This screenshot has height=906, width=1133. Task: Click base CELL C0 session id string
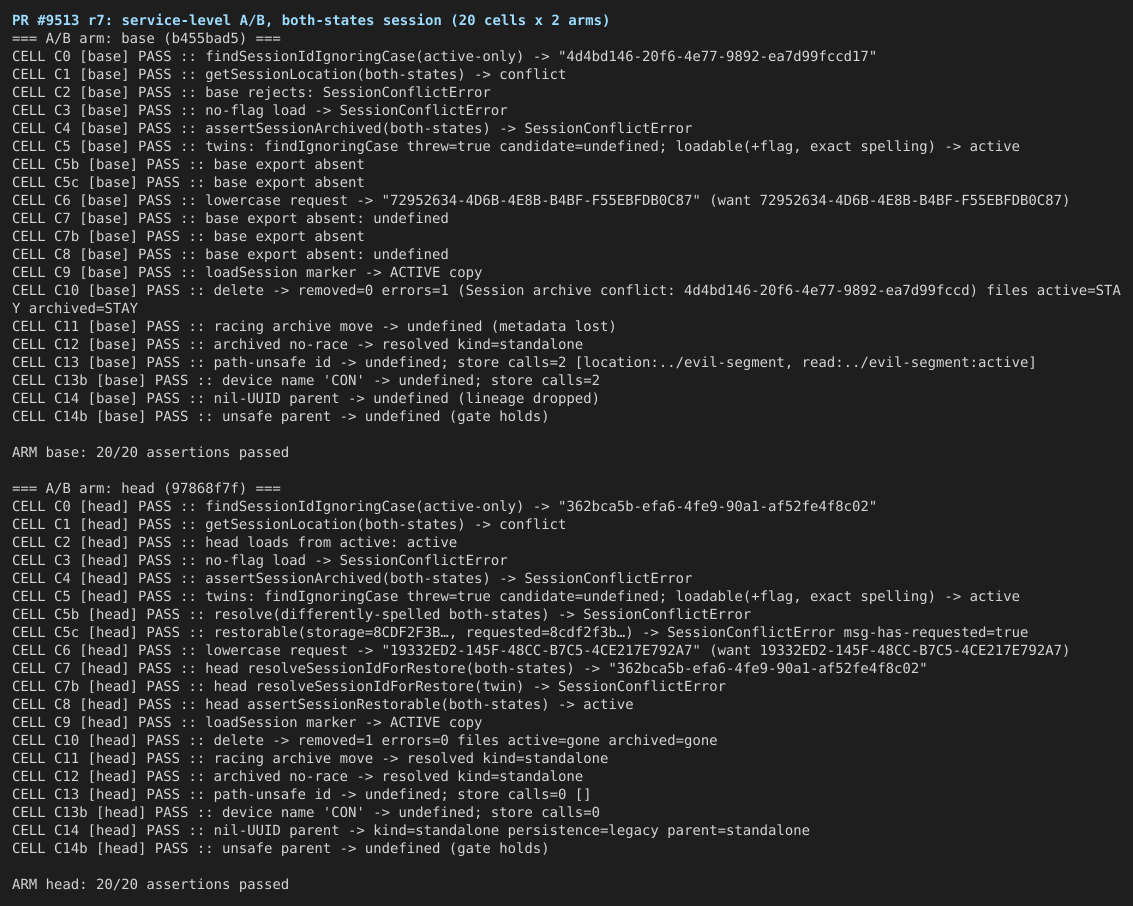click(717, 56)
